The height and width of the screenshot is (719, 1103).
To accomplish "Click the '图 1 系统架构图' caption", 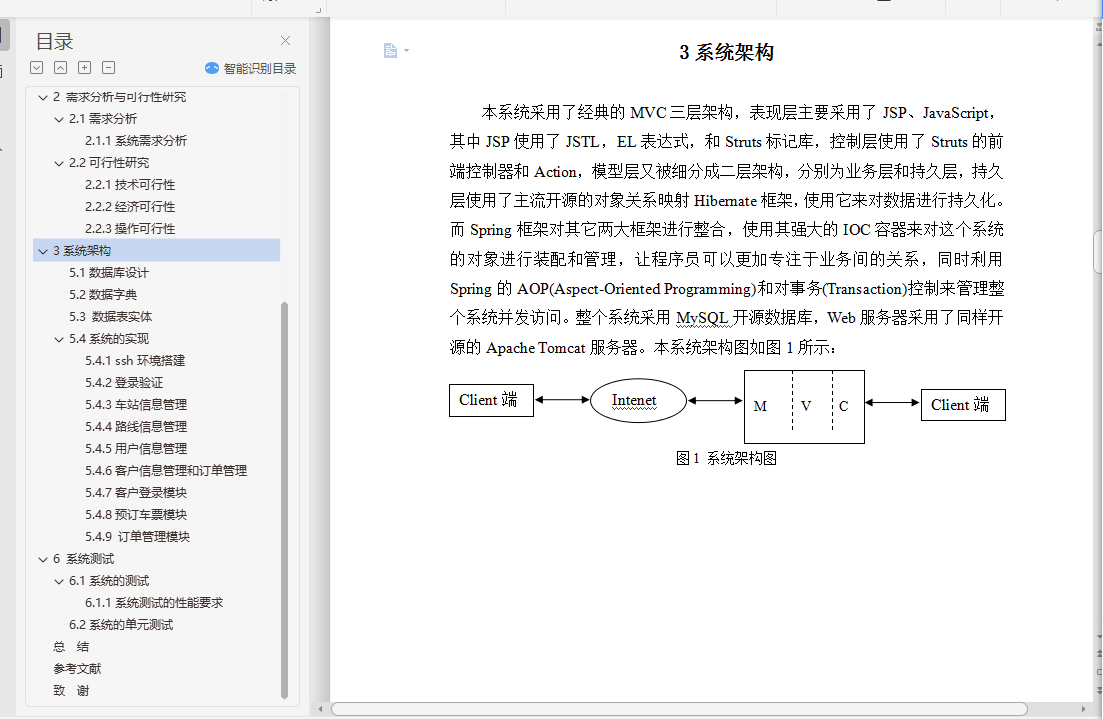I will (x=726, y=459).
